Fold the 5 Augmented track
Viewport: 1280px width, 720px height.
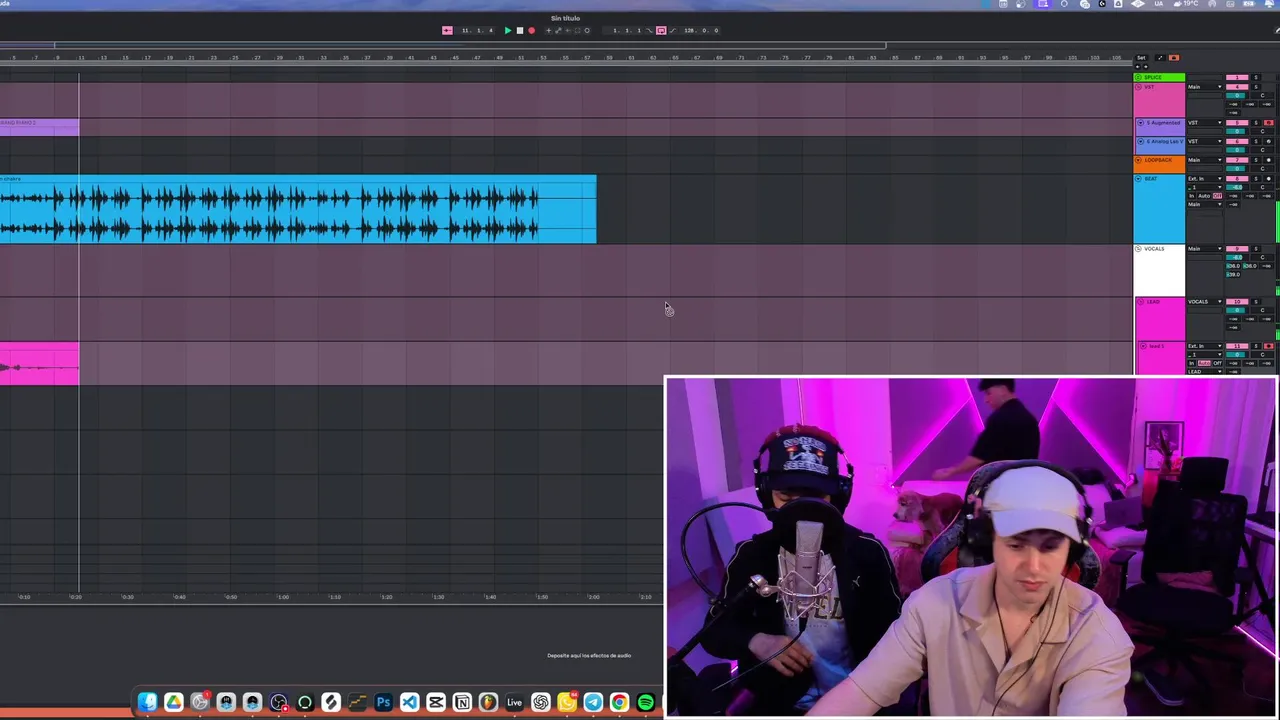pyautogui.click(x=1140, y=123)
